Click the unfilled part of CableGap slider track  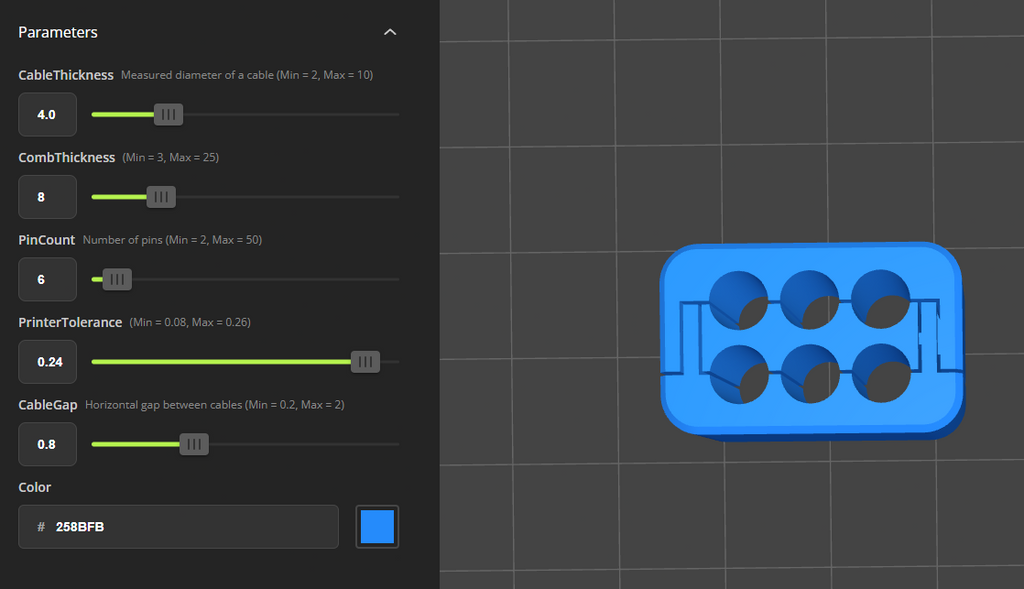click(x=304, y=444)
